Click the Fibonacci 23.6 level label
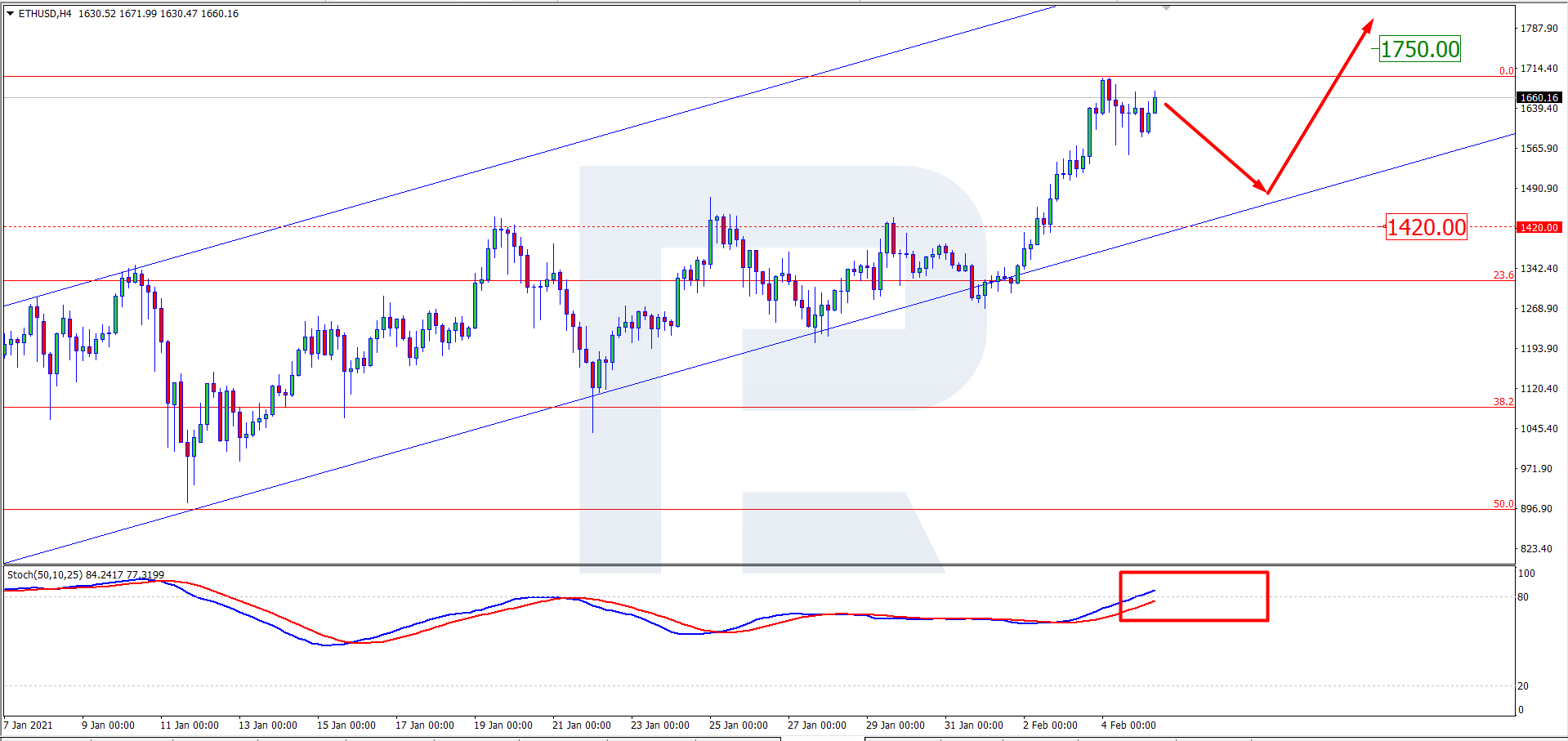The image size is (1568, 741). 1503,275
